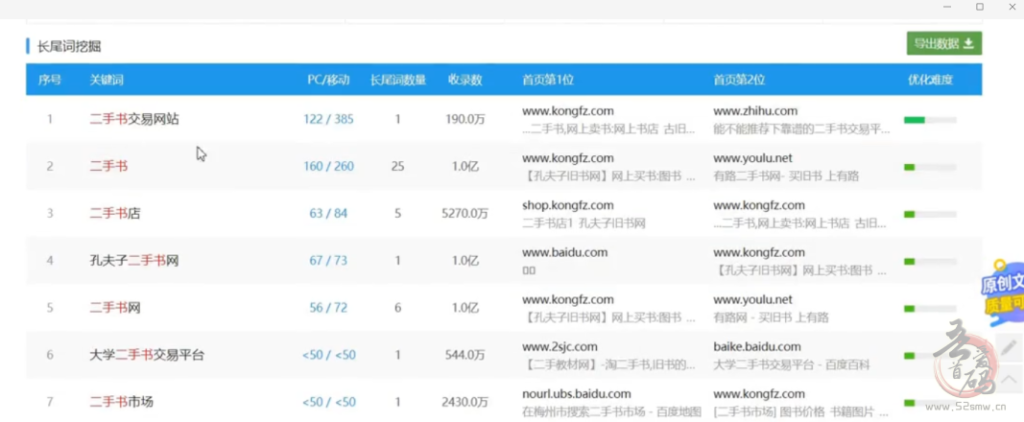Click the 67 / 73 search volume
Viewport: 1024px width, 422px height.
(x=328, y=261)
